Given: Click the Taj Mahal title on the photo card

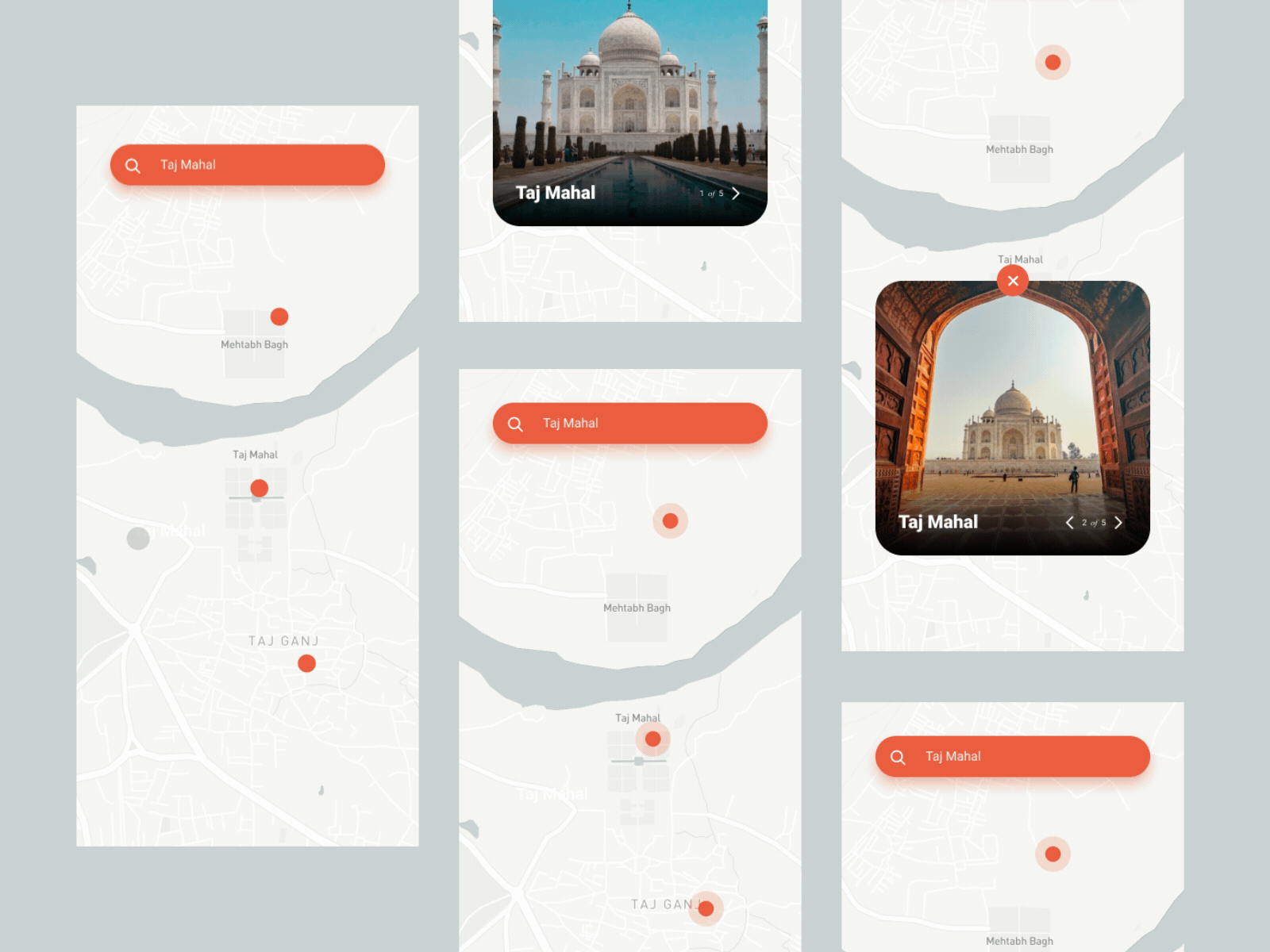Looking at the screenshot, I should 554,192.
